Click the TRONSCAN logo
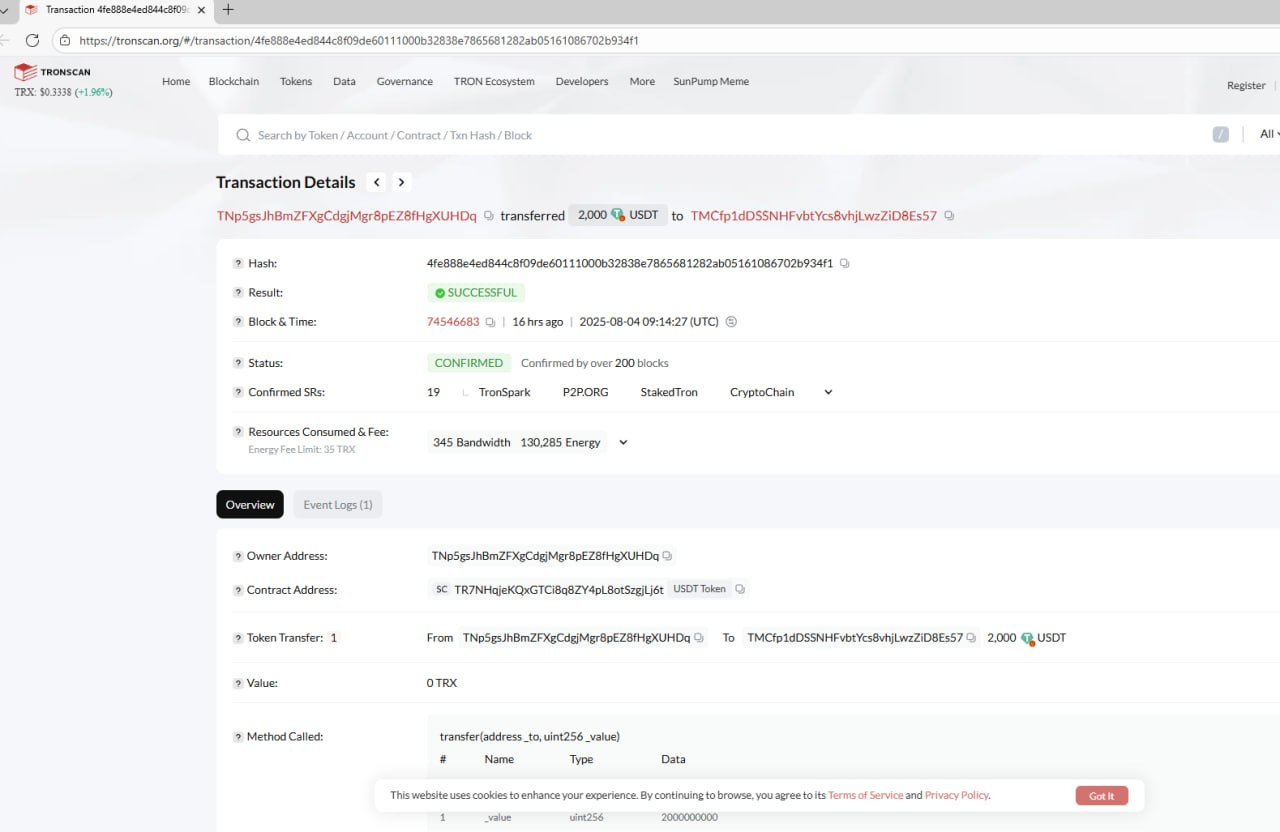 [x=52, y=72]
